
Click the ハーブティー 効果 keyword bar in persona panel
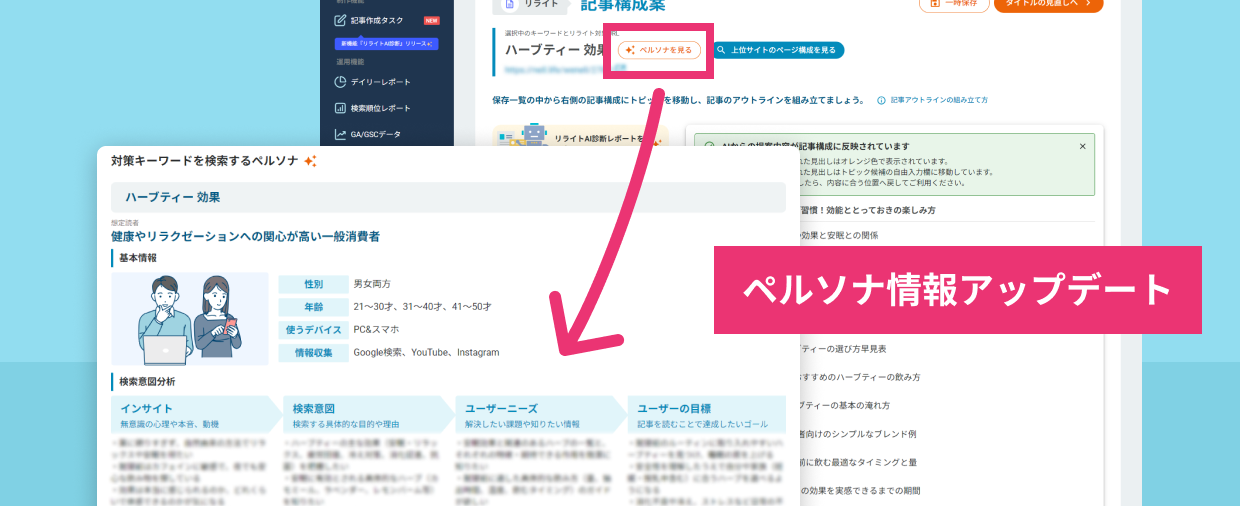(448, 197)
